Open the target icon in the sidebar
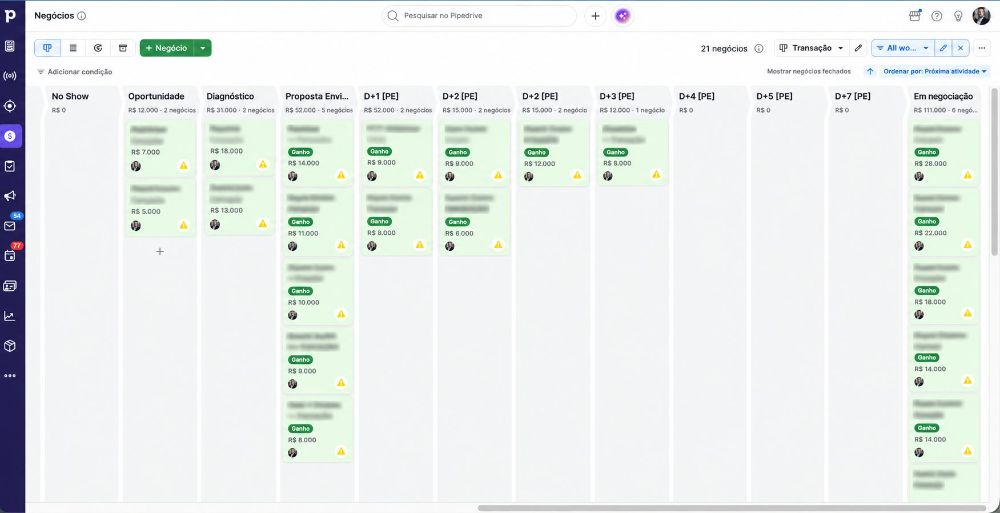The height and width of the screenshot is (513, 1000). 10,106
